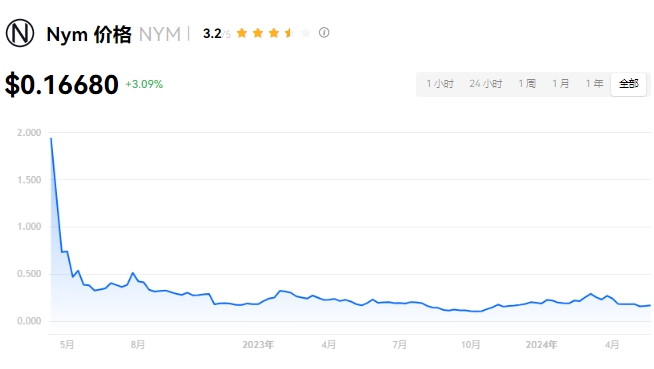Screen dimensions: 654x369
Task: Open the rating info icon
Action: pos(324,33)
